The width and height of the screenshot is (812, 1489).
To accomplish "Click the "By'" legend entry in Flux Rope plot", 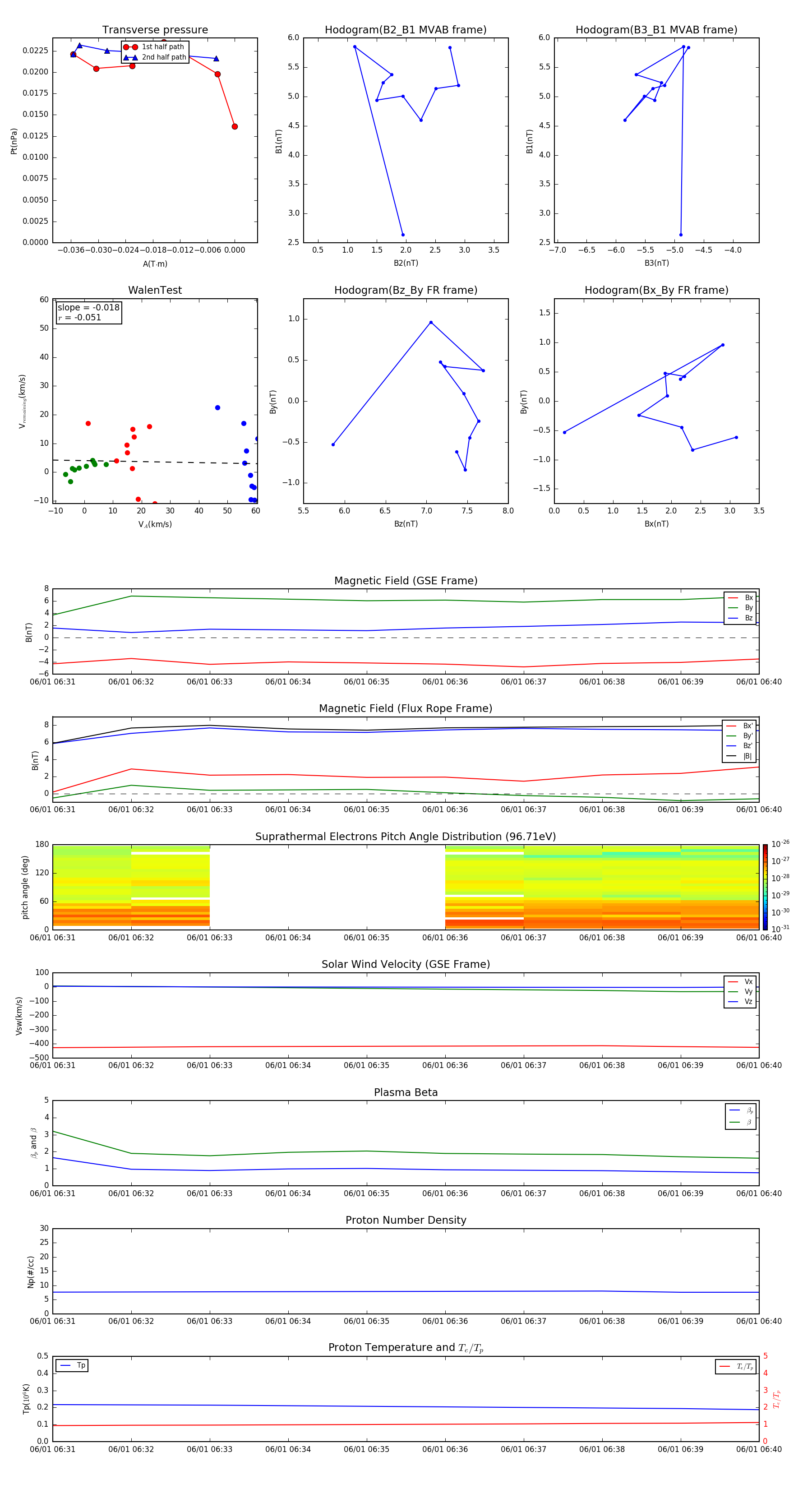I will [x=740, y=736].
